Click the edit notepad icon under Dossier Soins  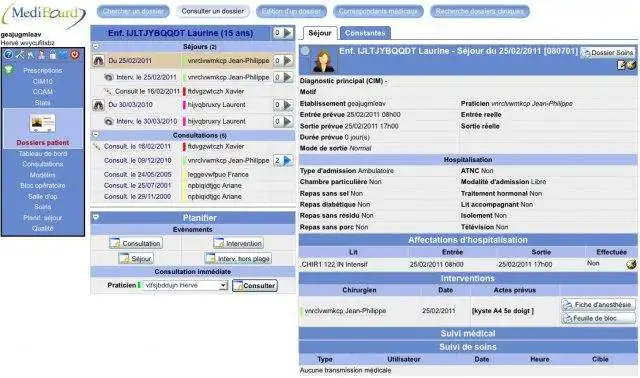tap(621, 65)
